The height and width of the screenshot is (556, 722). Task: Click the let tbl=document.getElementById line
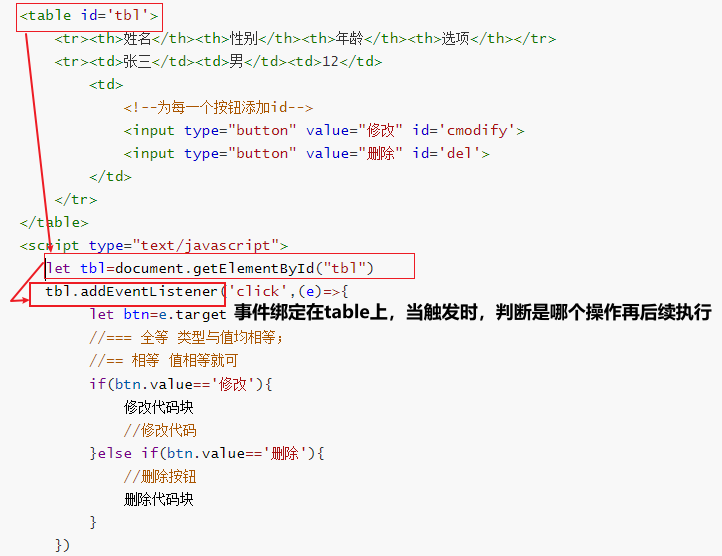(x=210, y=268)
